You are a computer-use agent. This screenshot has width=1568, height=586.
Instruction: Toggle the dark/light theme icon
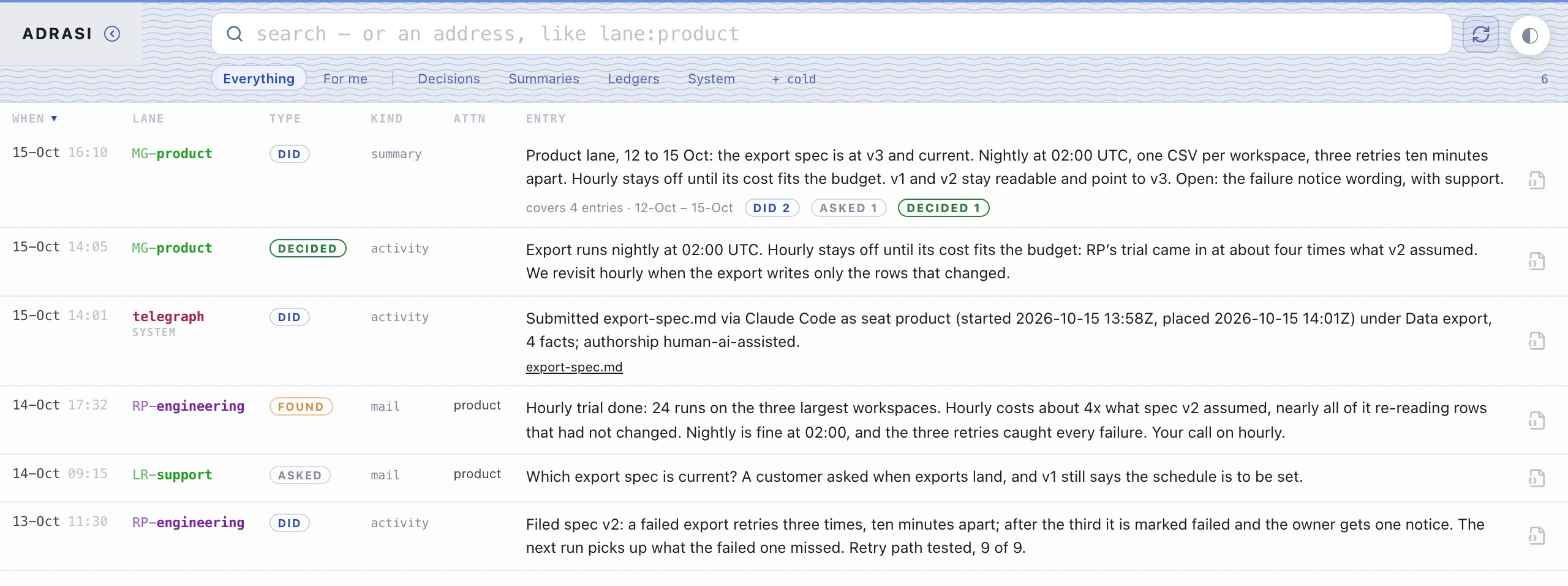[x=1530, y=36]
